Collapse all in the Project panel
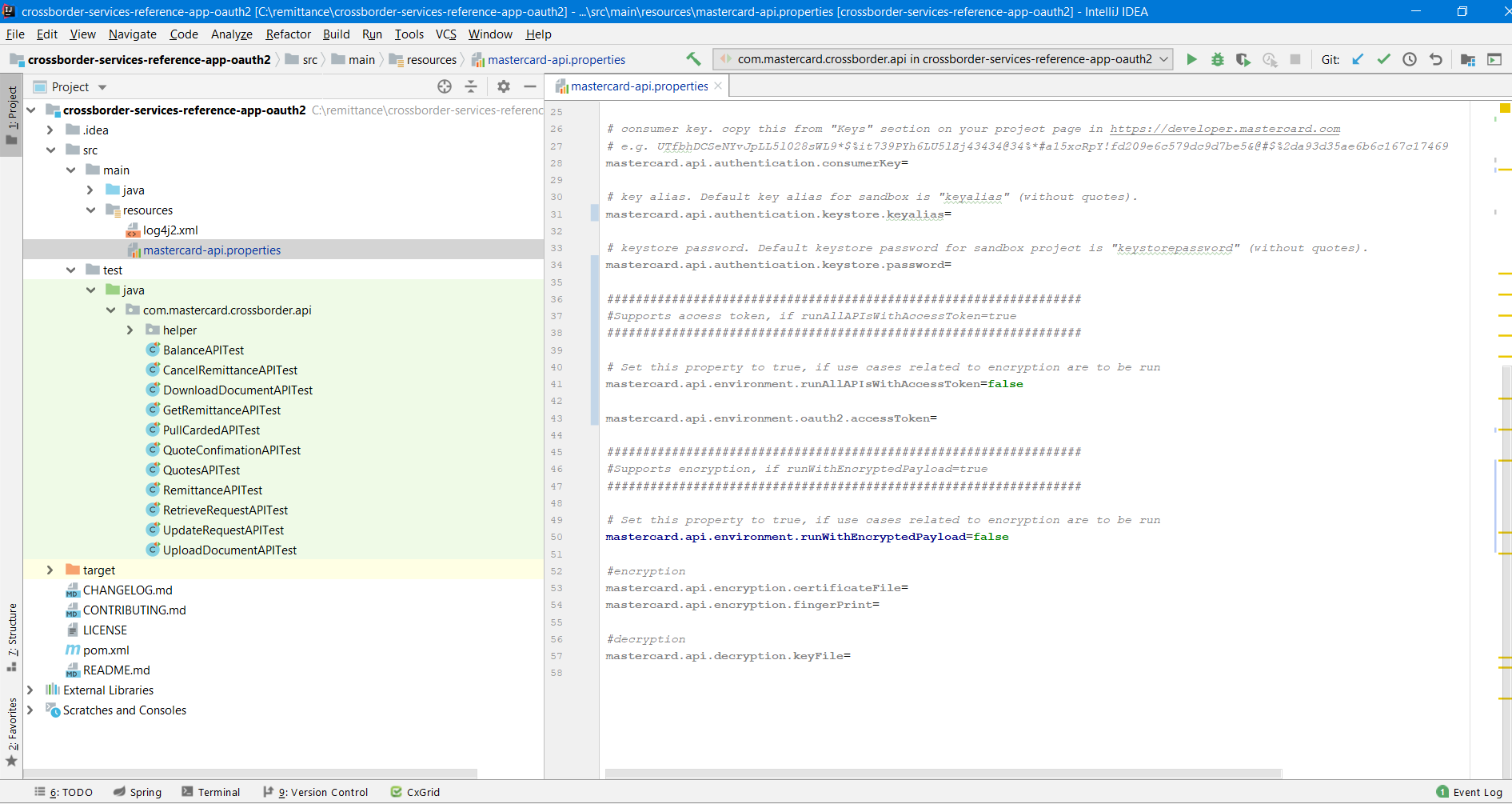 (x=471, y=86)
